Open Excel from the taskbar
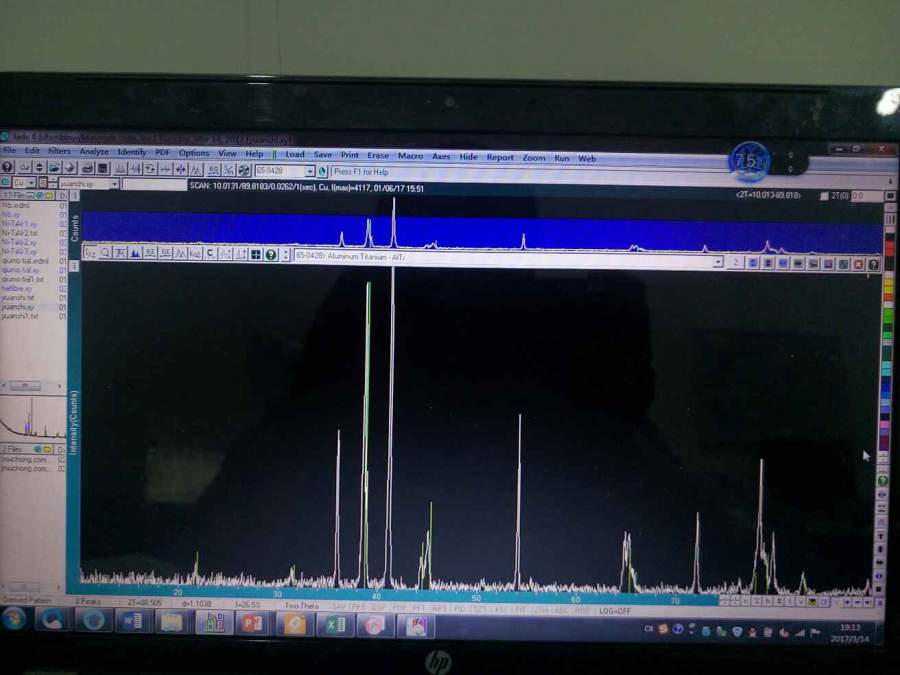The height and width of the screenshot is (675, 900). (x=335, y=626)
